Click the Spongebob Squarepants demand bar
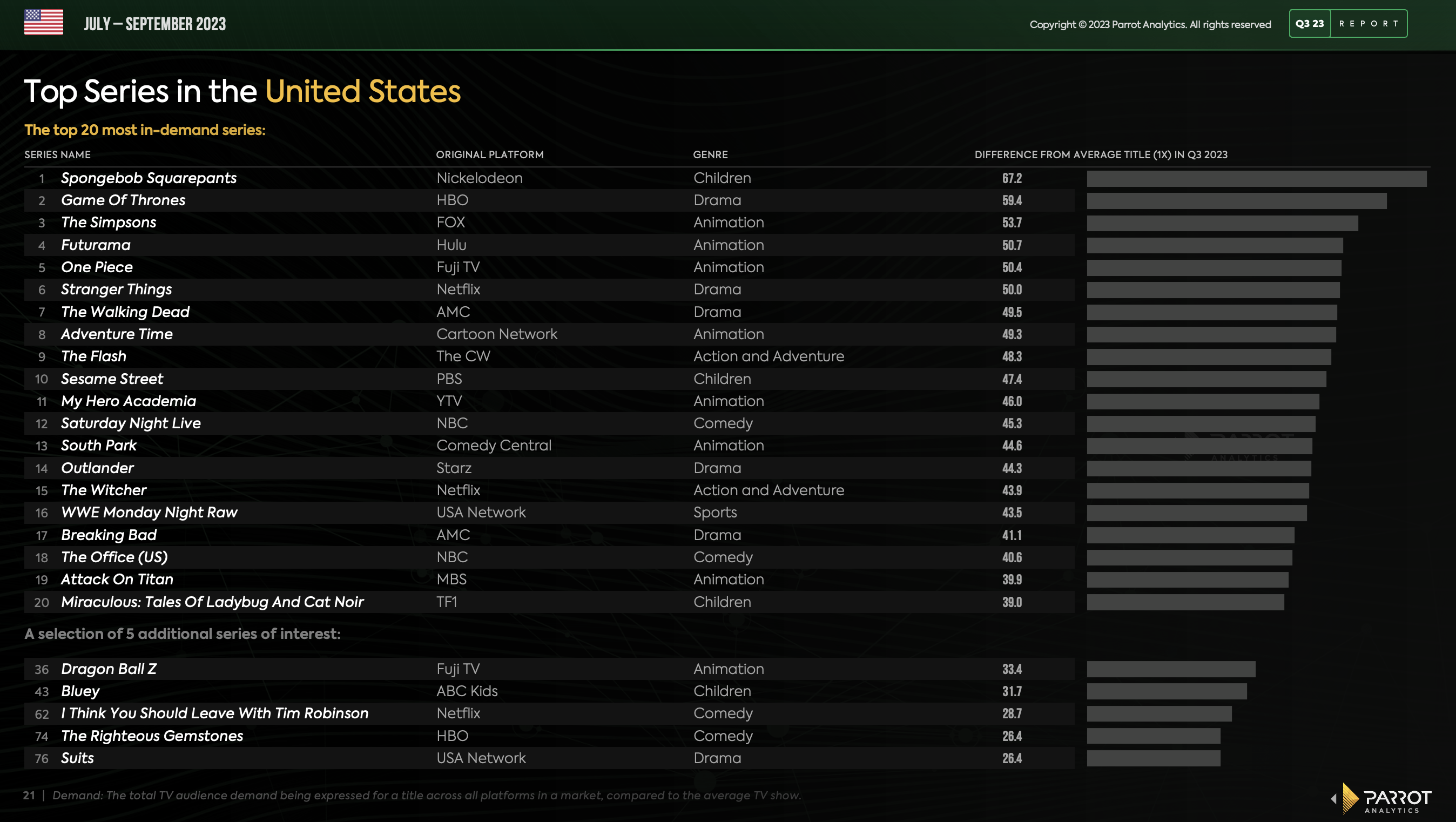1456x822 pixels. [x=1257, y=179]
